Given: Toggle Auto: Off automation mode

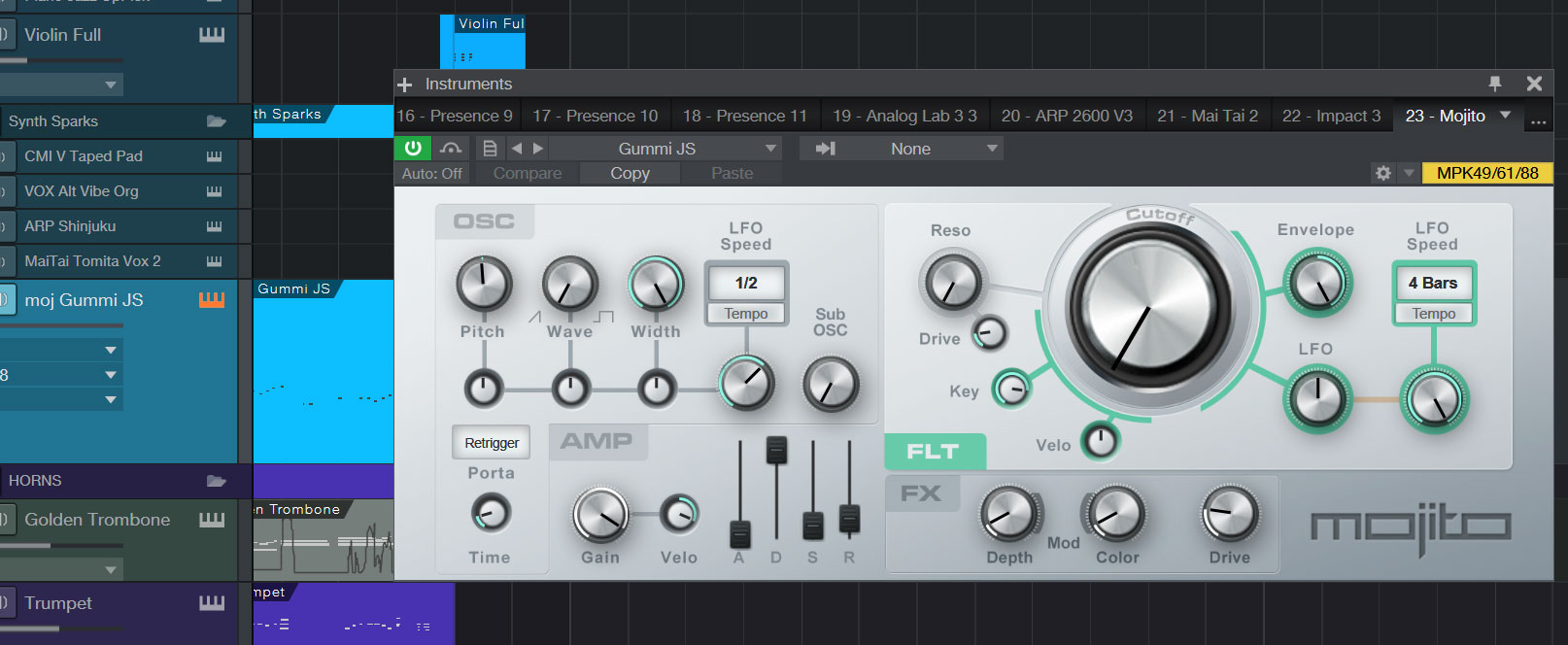Looking at the screenshot, I should (x=432, y=174).
